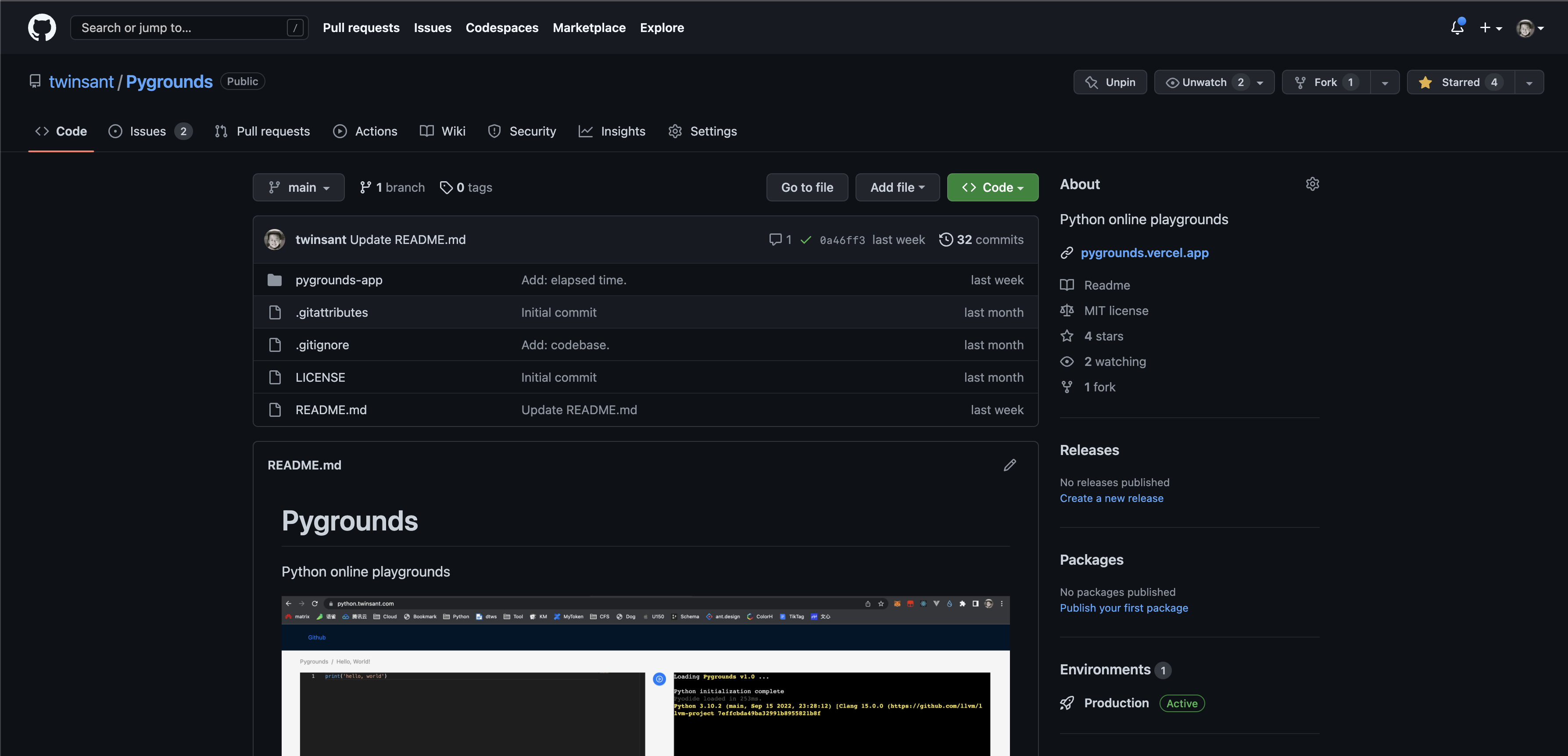The image size is (1568, 756).
Task: Switch to the Actions tab
Action: pyautogui.click(x=365, y=131)
